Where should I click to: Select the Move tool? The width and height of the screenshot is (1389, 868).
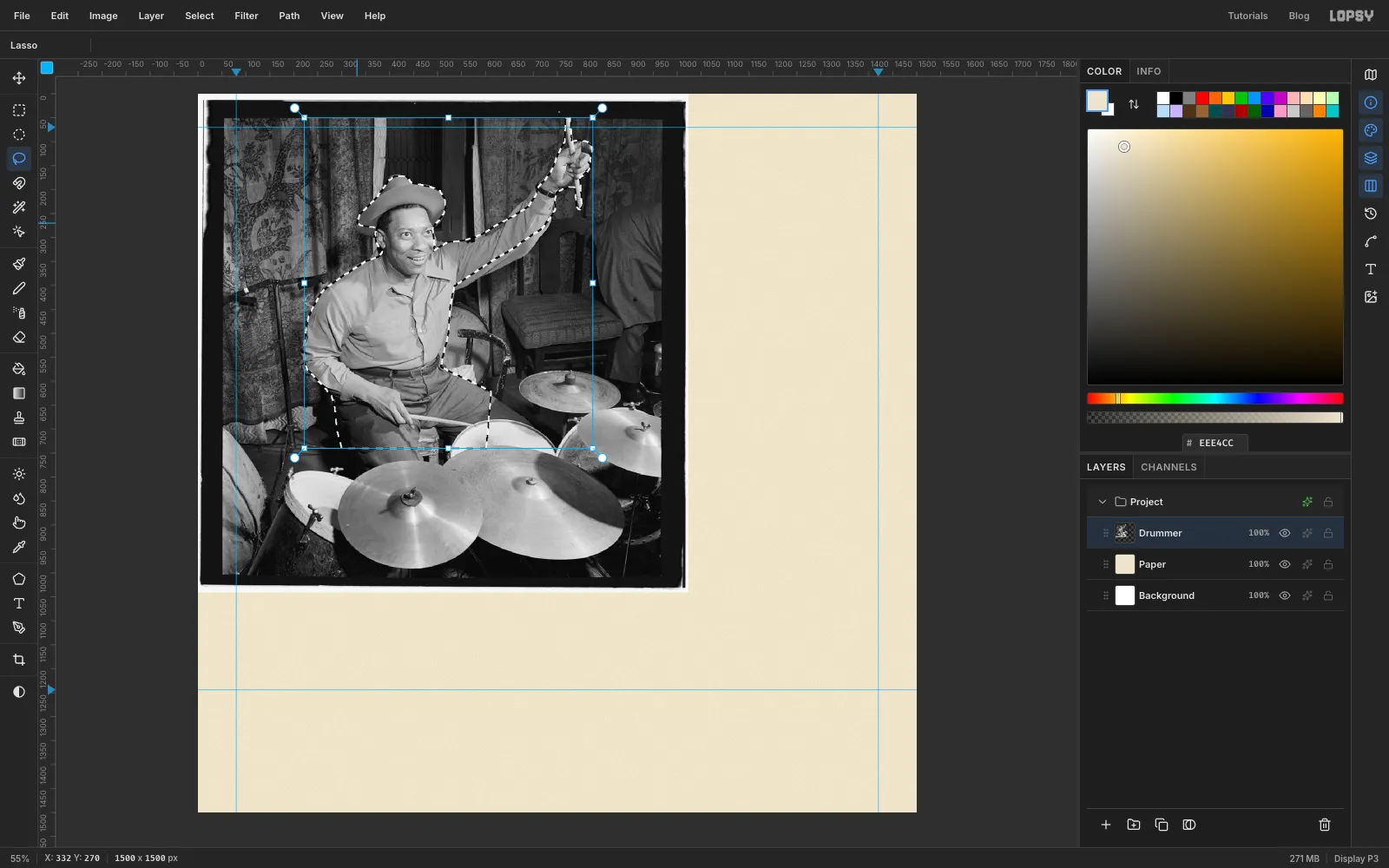click(x=19, y=78)
